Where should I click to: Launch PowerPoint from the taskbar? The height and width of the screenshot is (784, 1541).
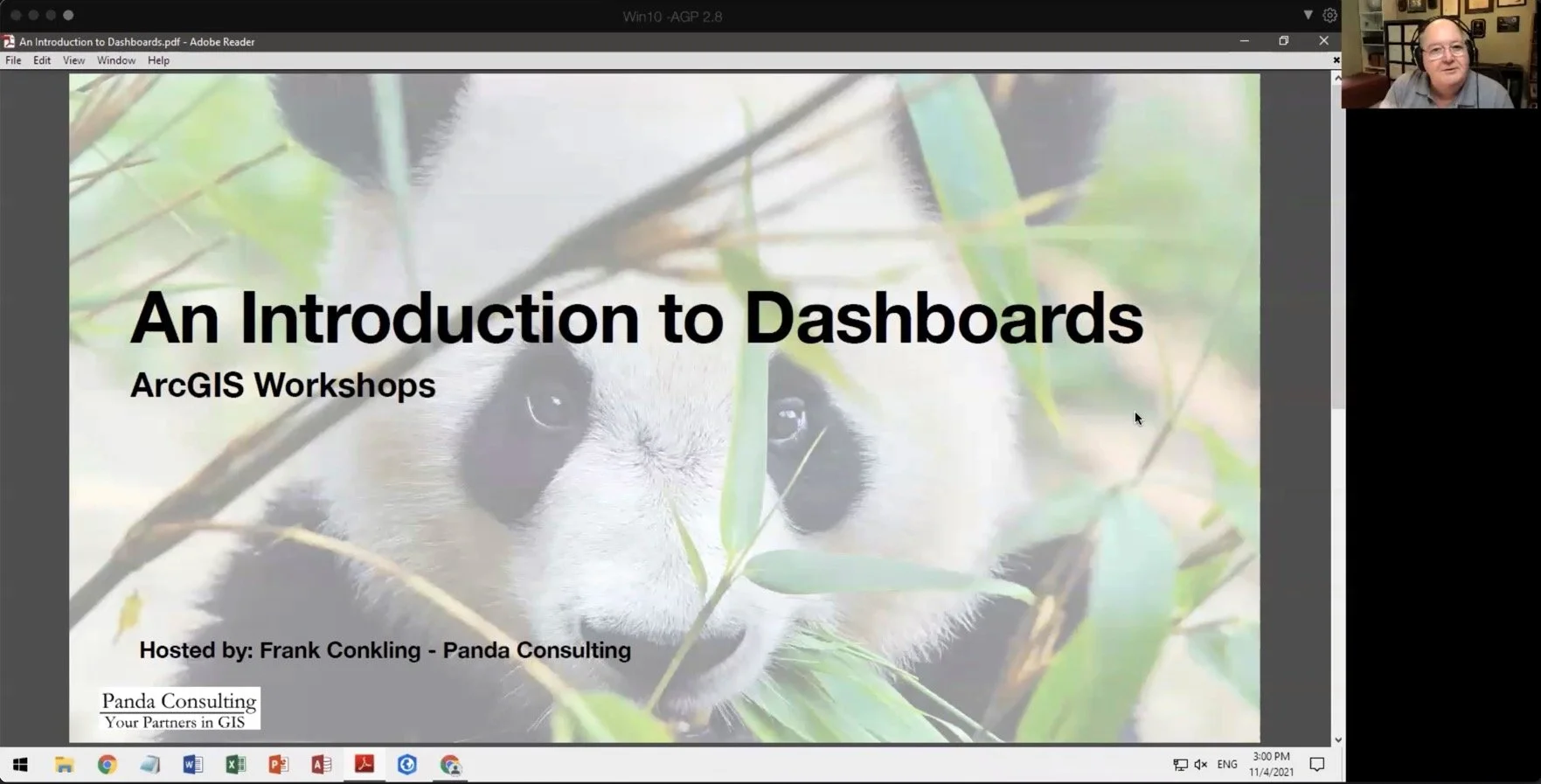278,765
